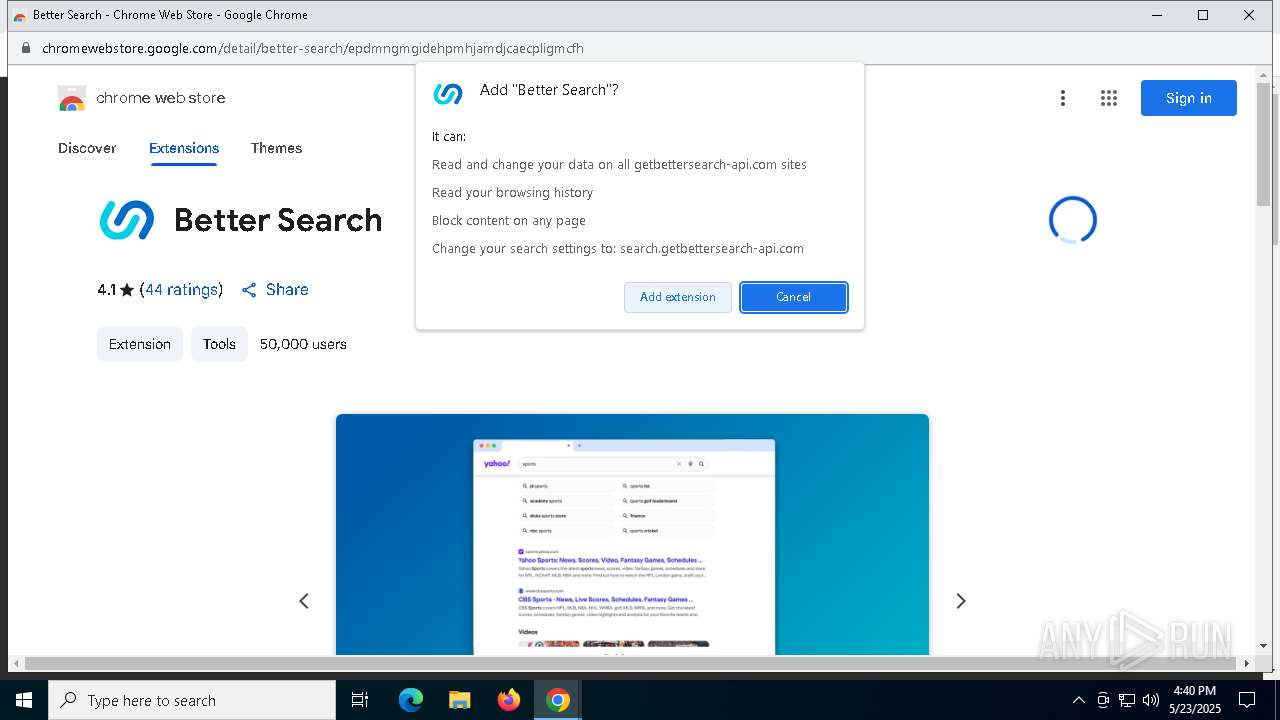This screenshot has height=720, width=1280.
Task: Click the Better Search extension logo
Action: pyautogui.click(x=127, y=220)
